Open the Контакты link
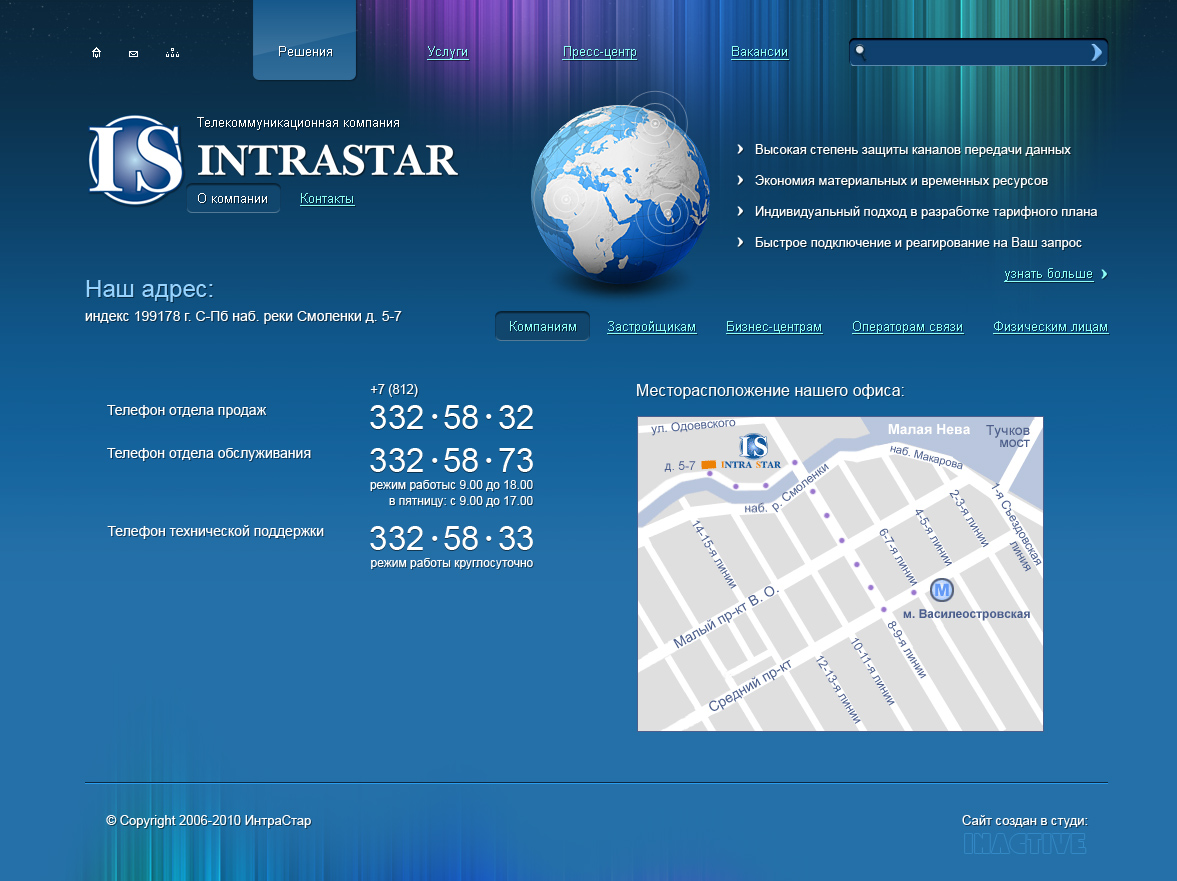The width and height of the screenshot is (1177, 881). tap(326, 198)
